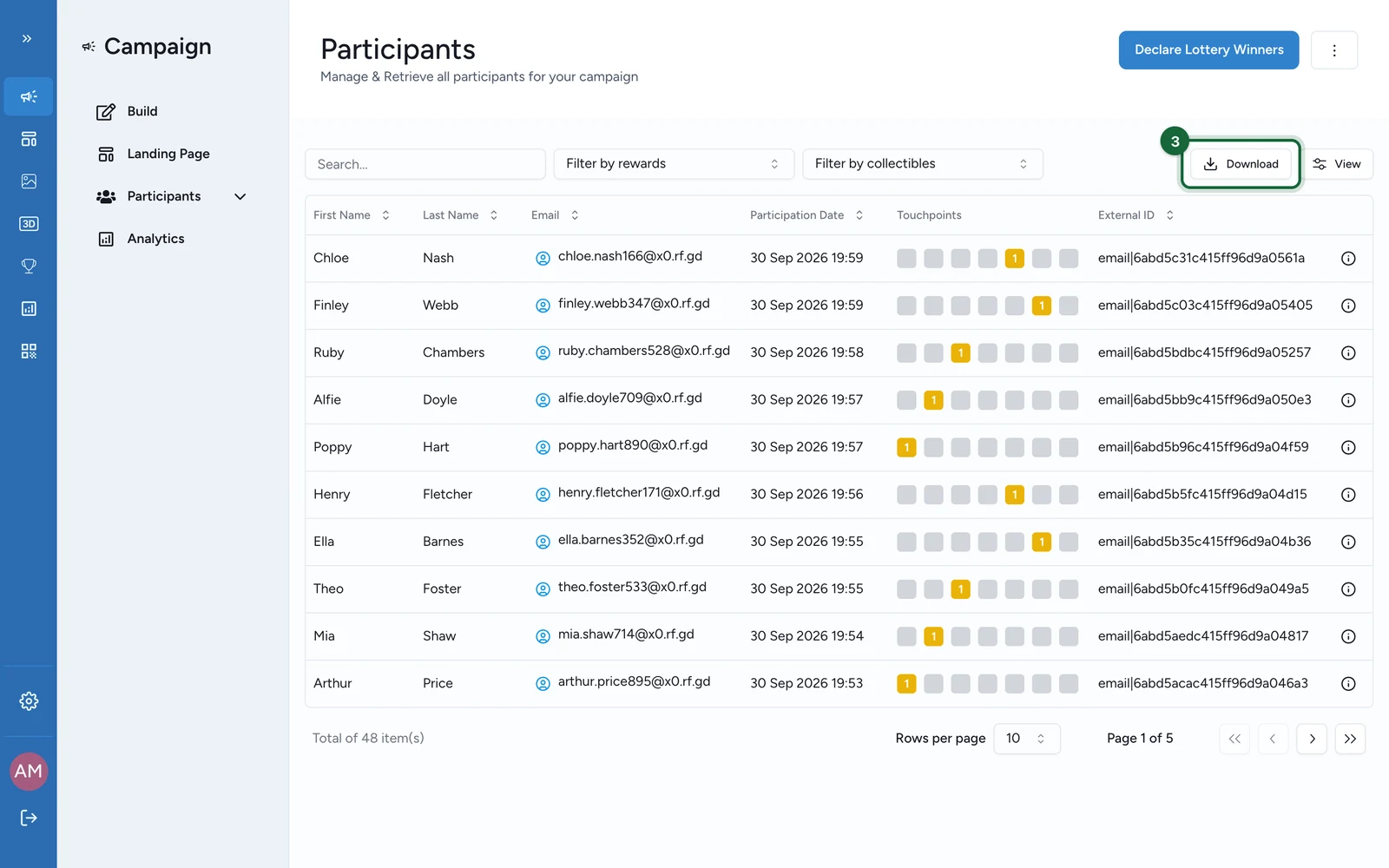
Task: Sort by Participation Date column
Action: pyautogui.click(x=806, y=215)
